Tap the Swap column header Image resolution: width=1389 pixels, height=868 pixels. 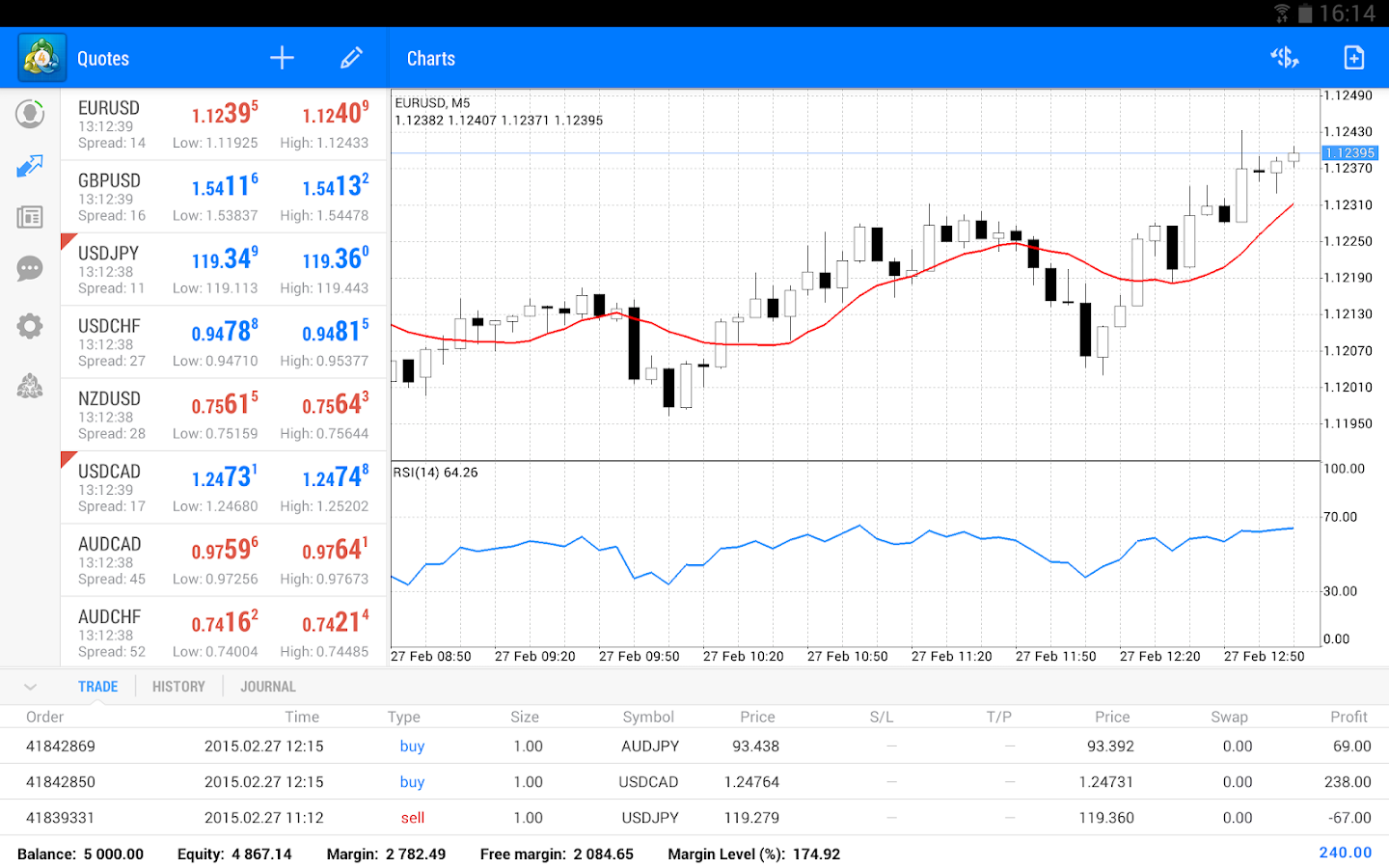click(1230, 717)
